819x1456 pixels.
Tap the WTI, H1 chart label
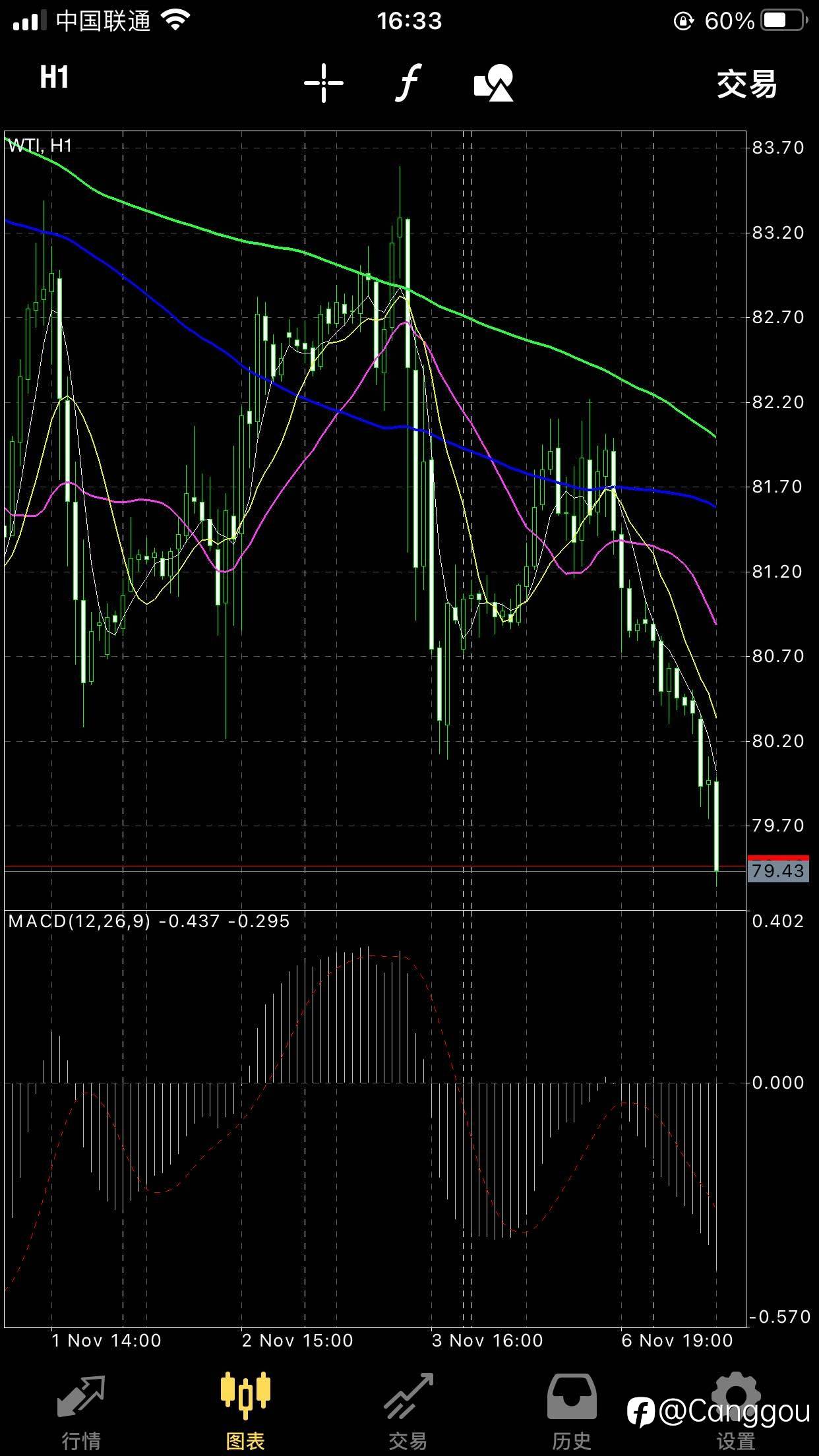(40, 146)
